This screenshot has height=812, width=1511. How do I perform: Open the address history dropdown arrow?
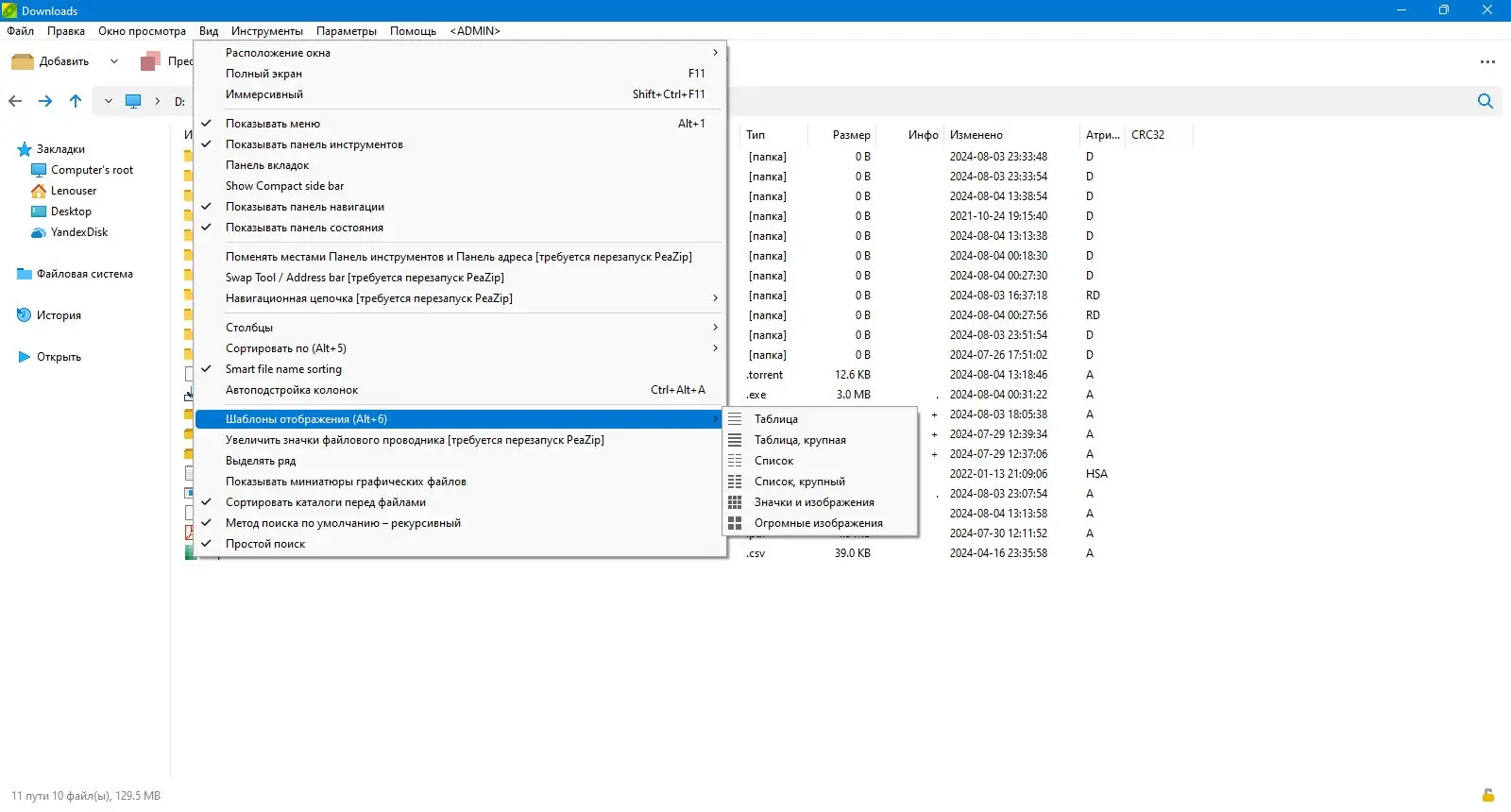pos(109,101)
